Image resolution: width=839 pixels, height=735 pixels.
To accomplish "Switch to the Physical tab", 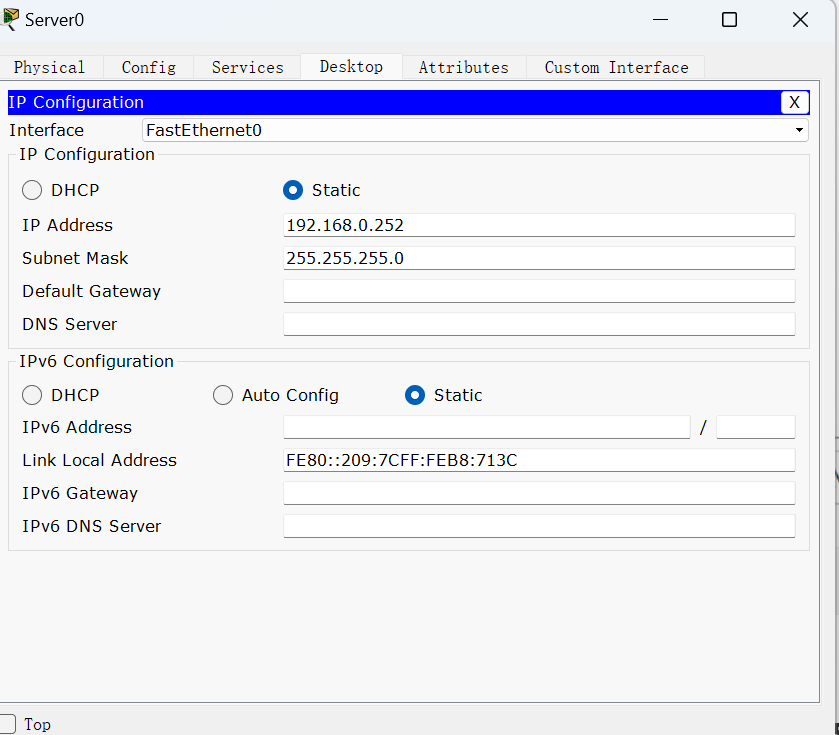I will [x=50, y=67].
